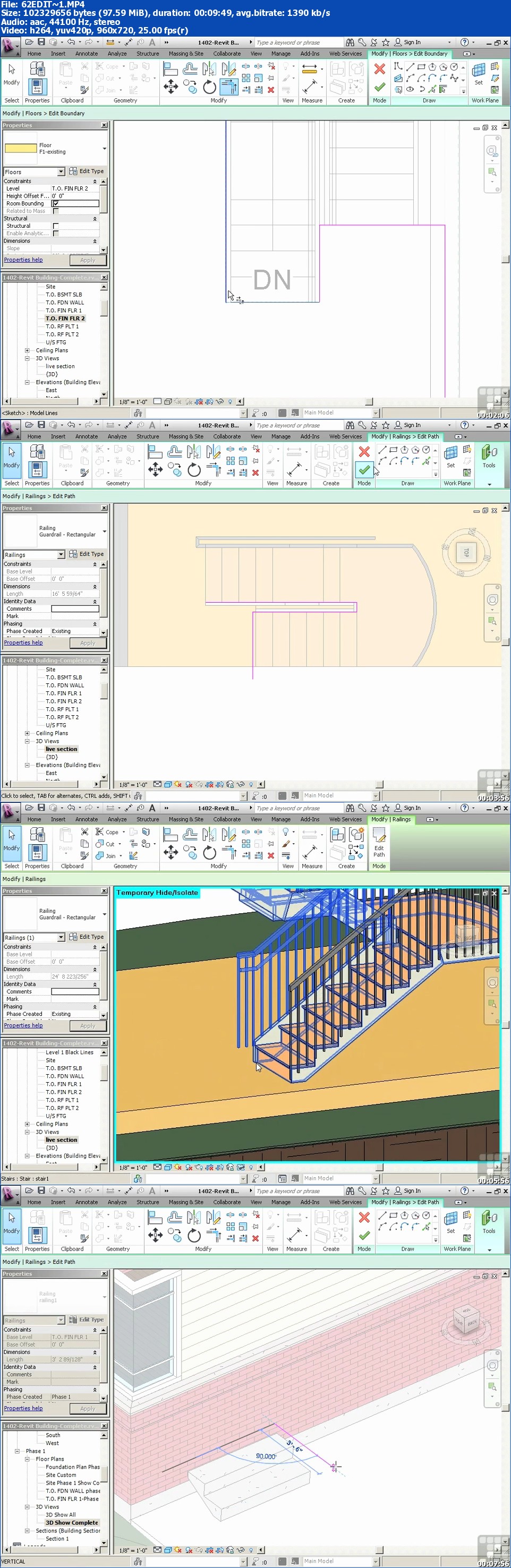Select Level 1 Black Lines view in browser
The width and height of the screenshot is (511, 1568).
[70, 1052]
